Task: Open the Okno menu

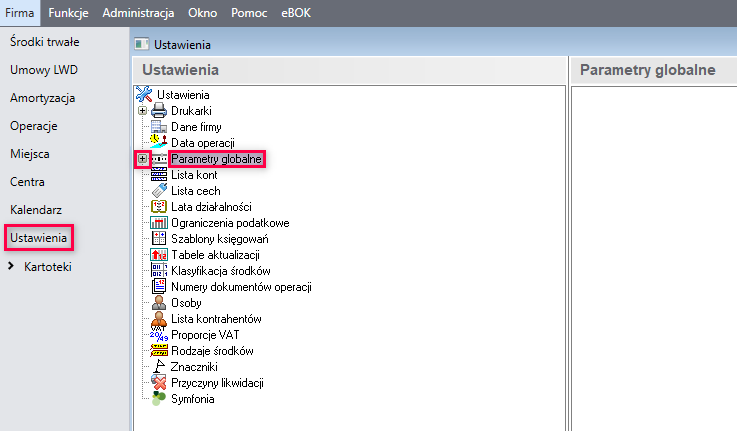Action: [203, 13]
